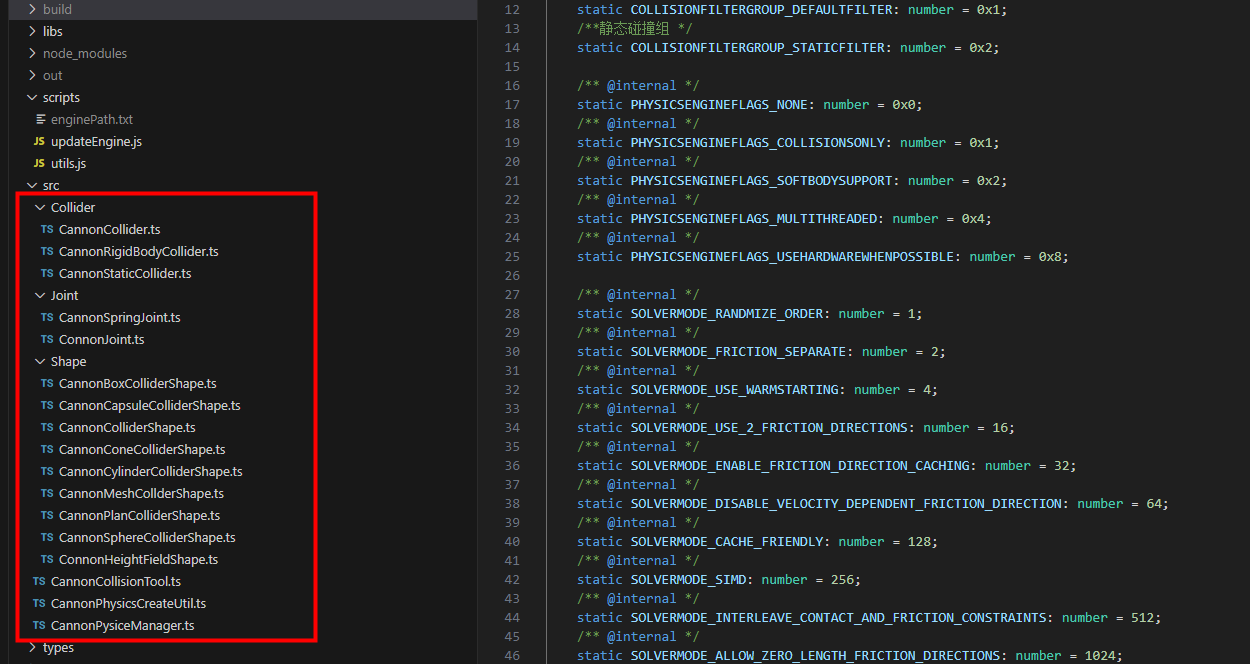The width and height of the screenshot is (1250, 664).
Task: Expand the types folder
Action: 32,648
